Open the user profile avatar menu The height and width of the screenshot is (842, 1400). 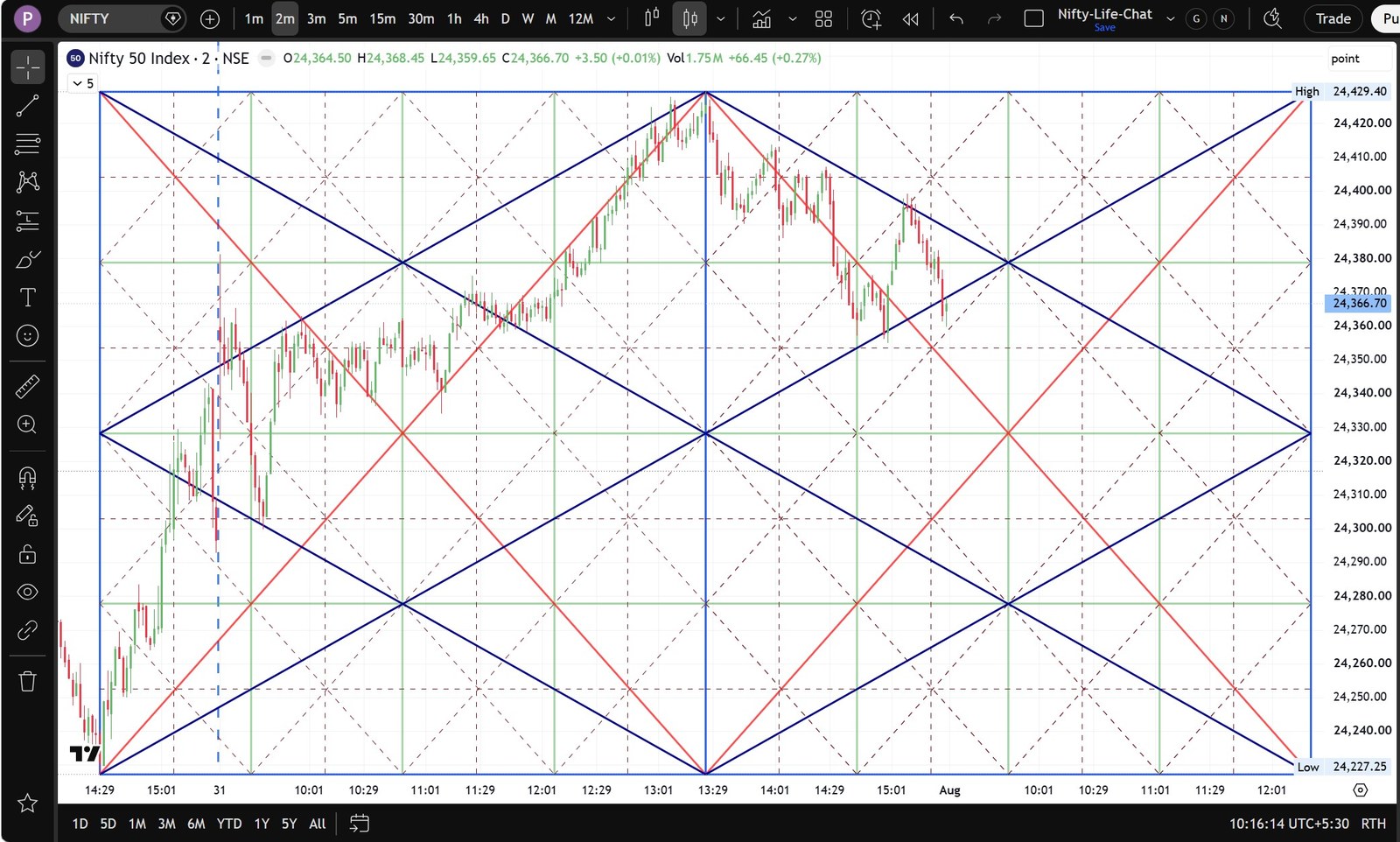[27, 18]
